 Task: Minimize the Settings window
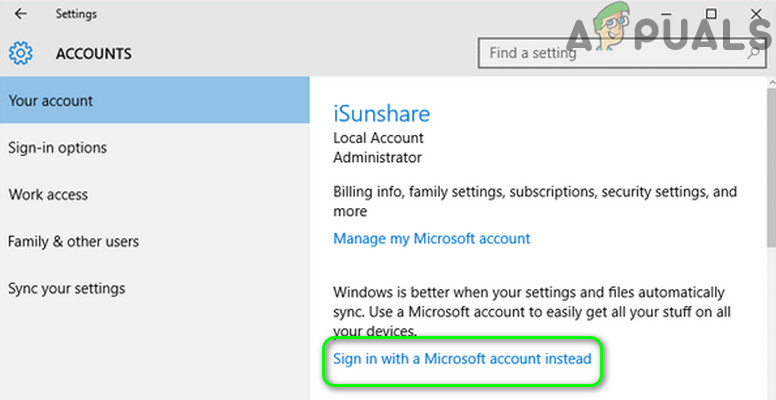664,14
